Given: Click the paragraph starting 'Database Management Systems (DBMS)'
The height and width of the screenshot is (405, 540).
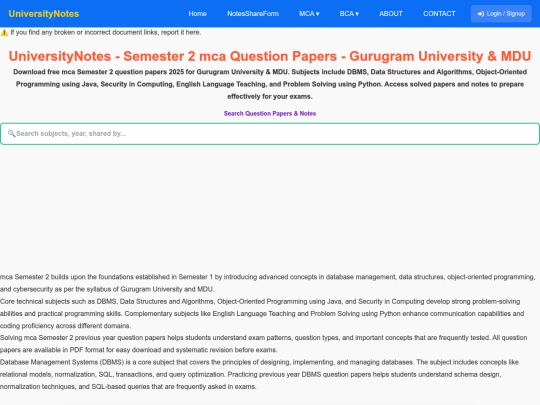Looking at the screenshot, I should click(x=260, y=374).
